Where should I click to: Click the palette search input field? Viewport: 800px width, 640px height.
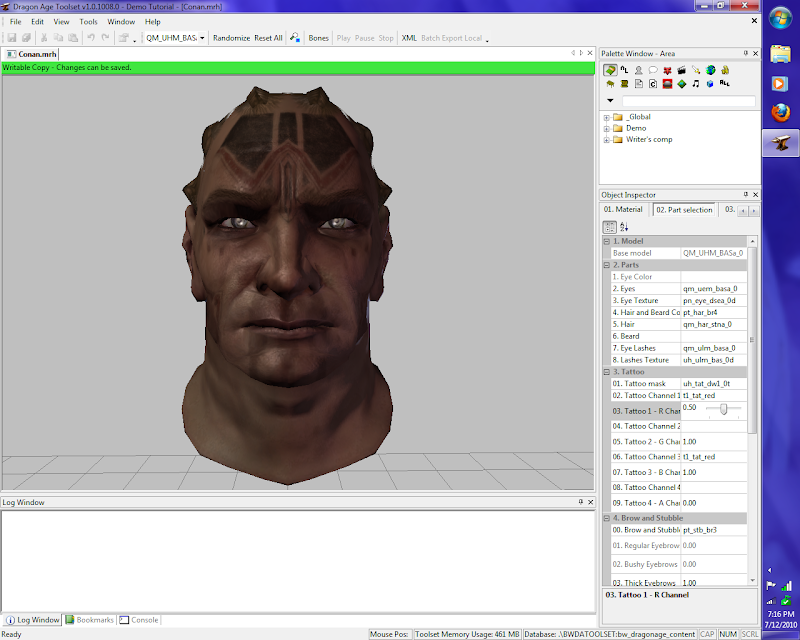688,101
